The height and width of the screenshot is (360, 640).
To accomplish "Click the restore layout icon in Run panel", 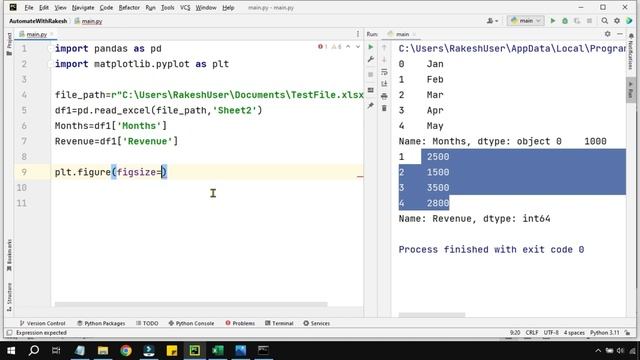I will 371,90.
